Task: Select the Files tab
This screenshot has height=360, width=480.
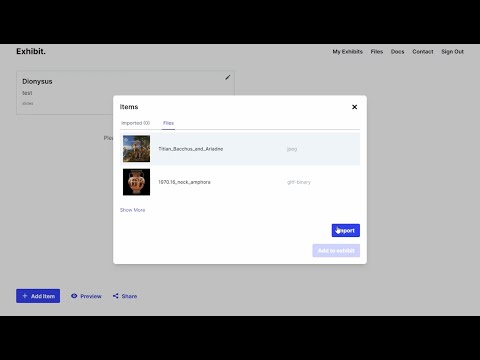Action: [x=168, y=123]
